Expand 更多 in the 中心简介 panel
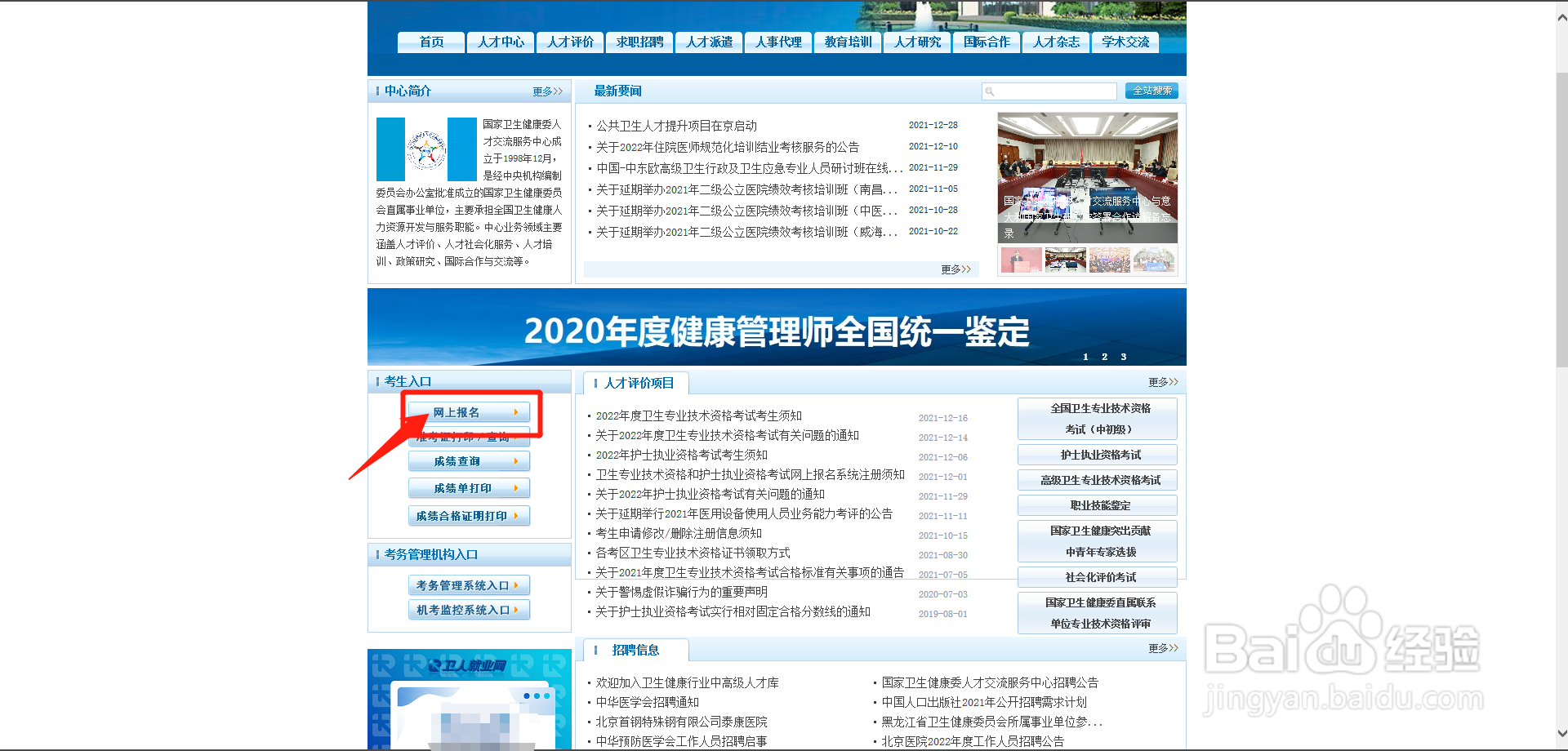Screen dimensions: 1568x751 [x=547, y=91]
